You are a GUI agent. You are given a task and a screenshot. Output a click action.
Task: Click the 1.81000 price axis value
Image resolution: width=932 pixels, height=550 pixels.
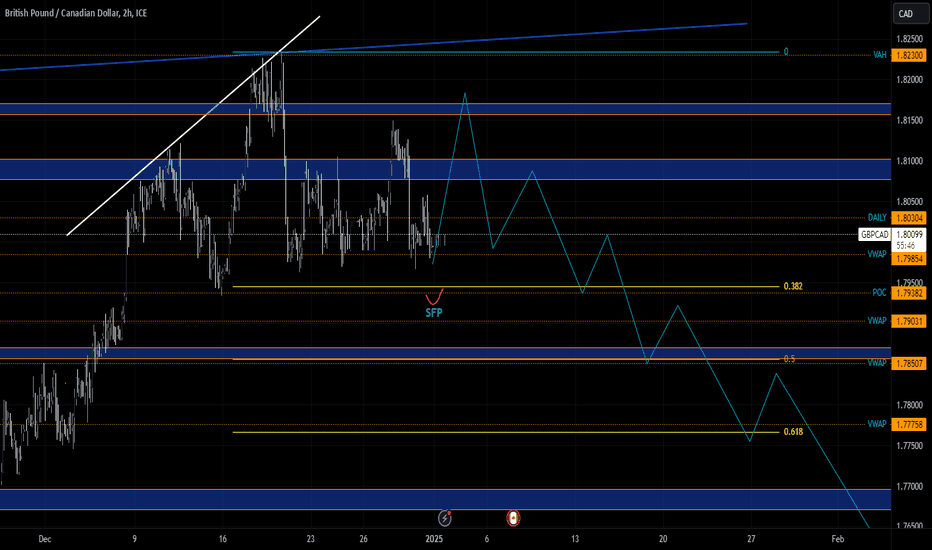[909, 161]
